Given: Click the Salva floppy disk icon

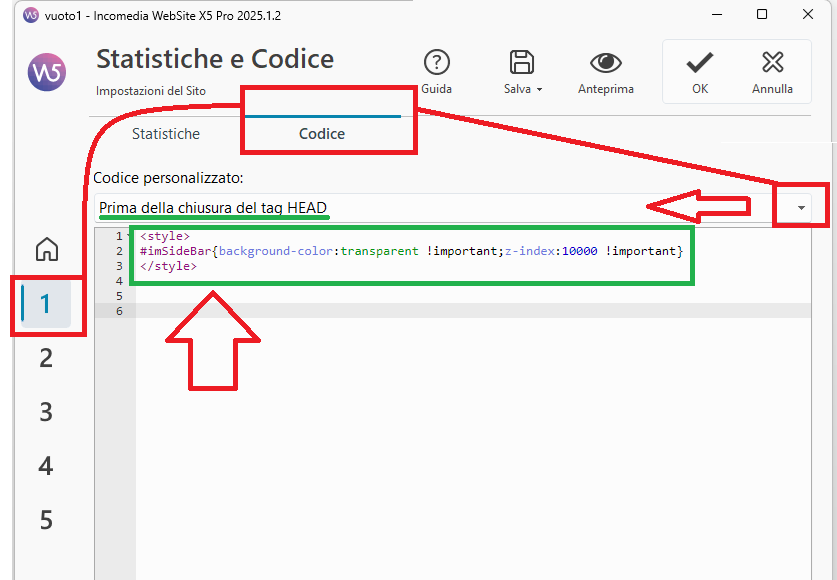Looking at the screenshot, I should [521, 63].
